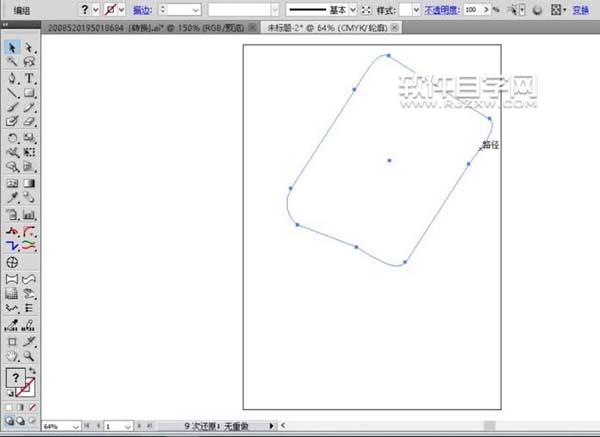
Task: Switch to second screen mode button
Action: coord(21,421)
